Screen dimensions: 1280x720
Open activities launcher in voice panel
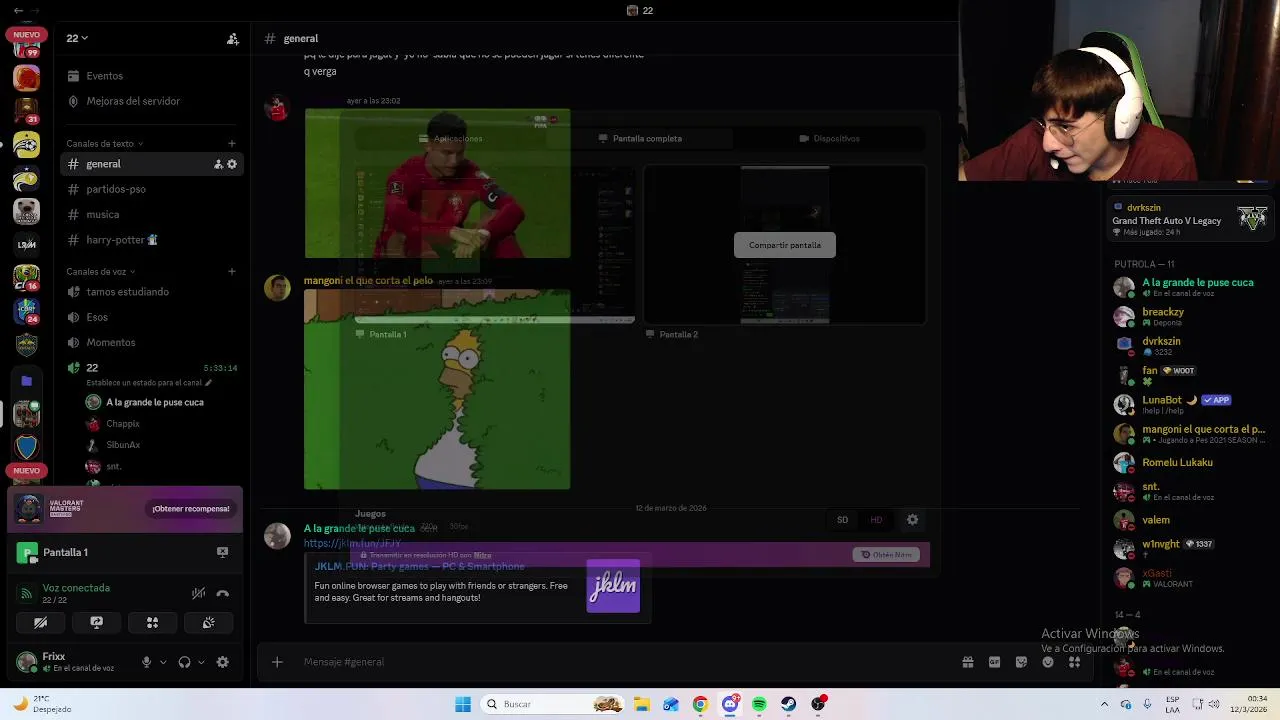point(152,623)
